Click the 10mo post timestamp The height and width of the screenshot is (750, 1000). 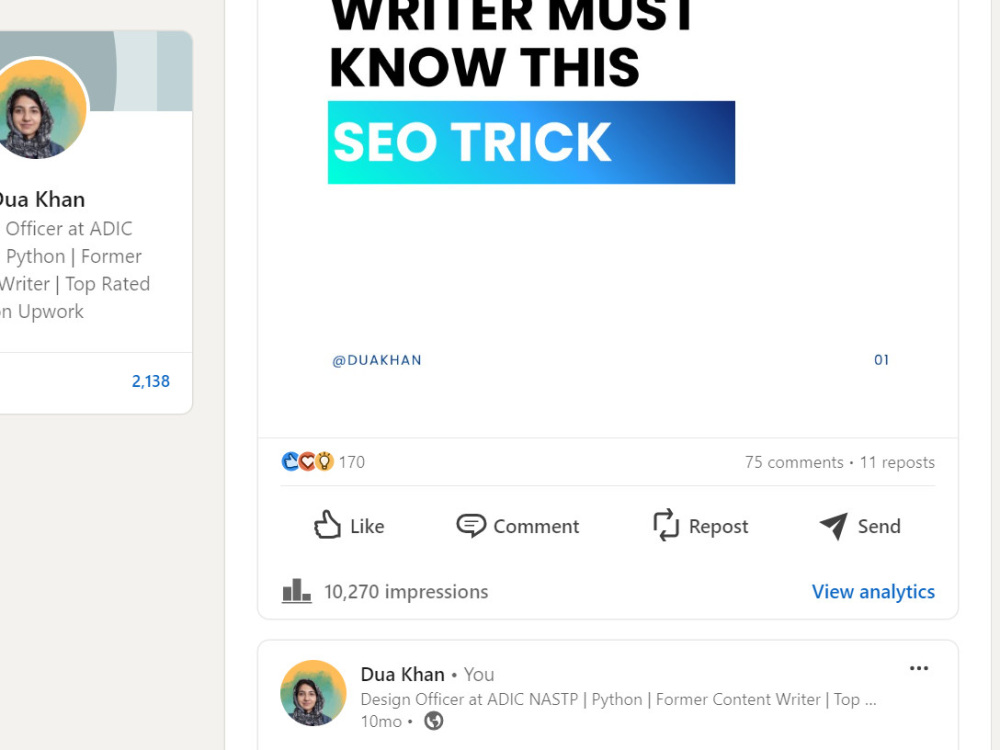pos(380,721)
